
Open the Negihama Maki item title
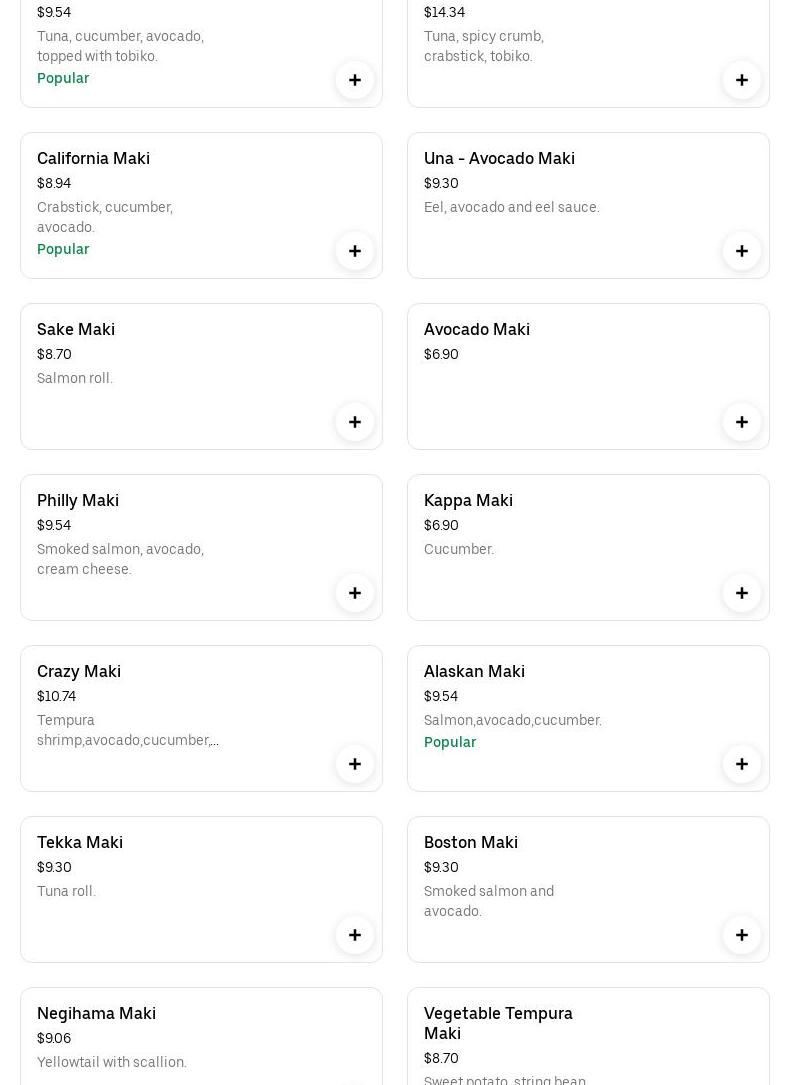96,1013
